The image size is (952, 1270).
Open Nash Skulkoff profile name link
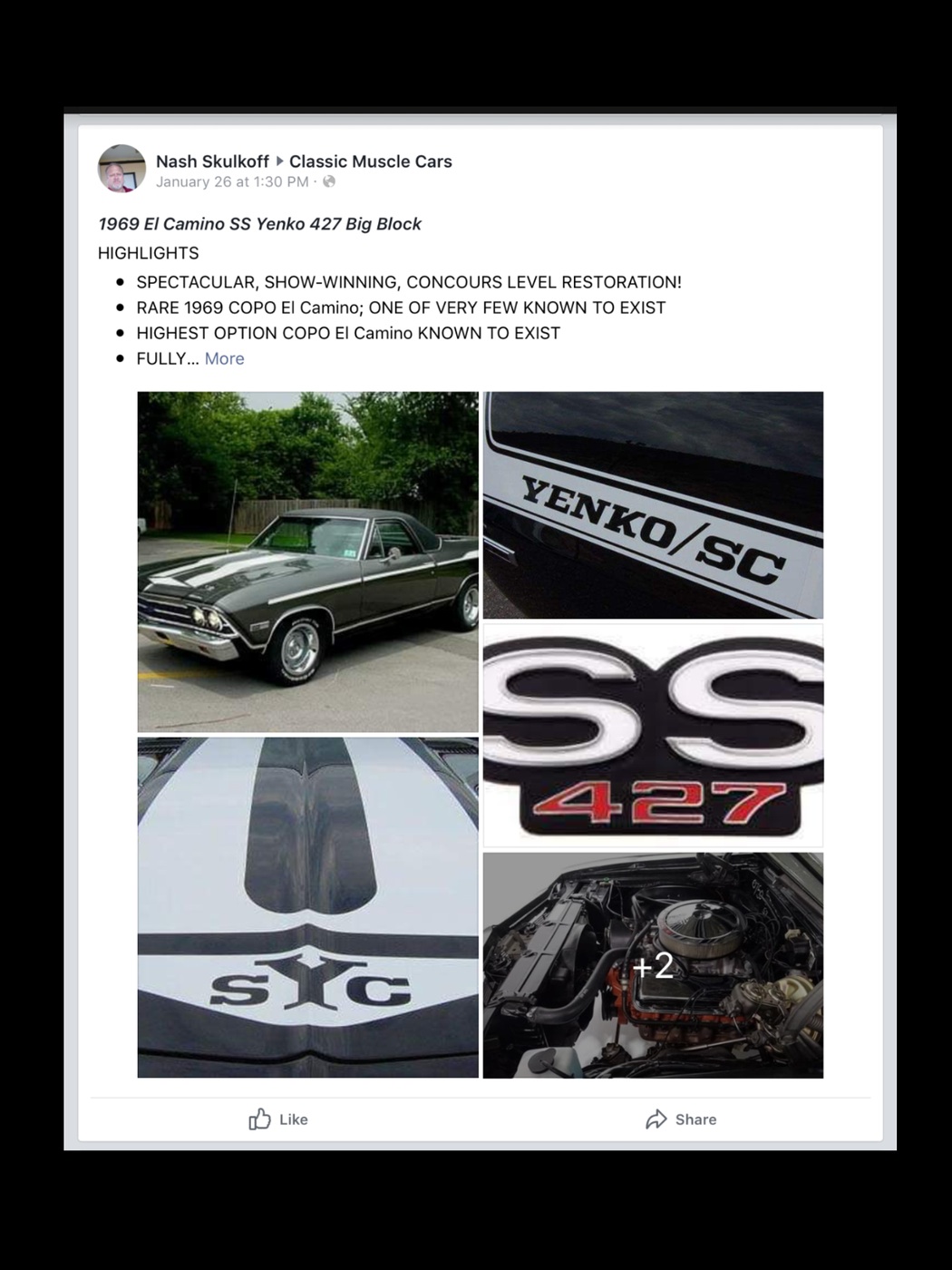coord(212,161)
